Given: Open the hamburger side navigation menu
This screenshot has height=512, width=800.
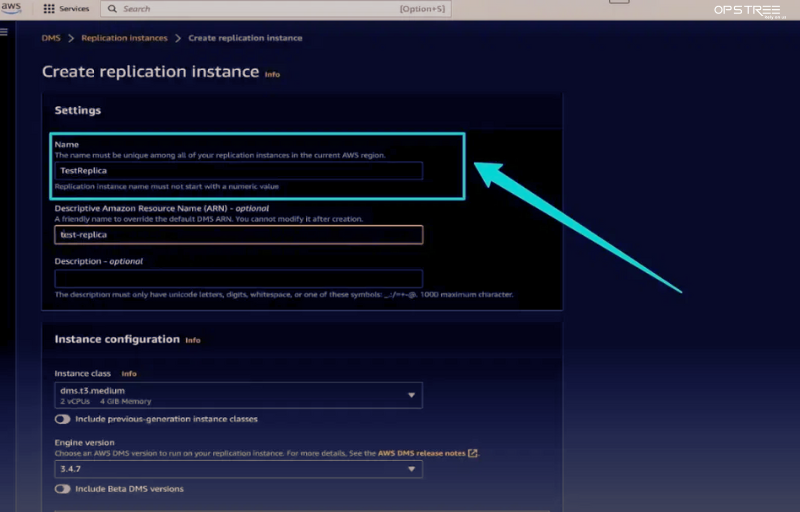Looking at the screenshot, I should (x=5, y=32).
